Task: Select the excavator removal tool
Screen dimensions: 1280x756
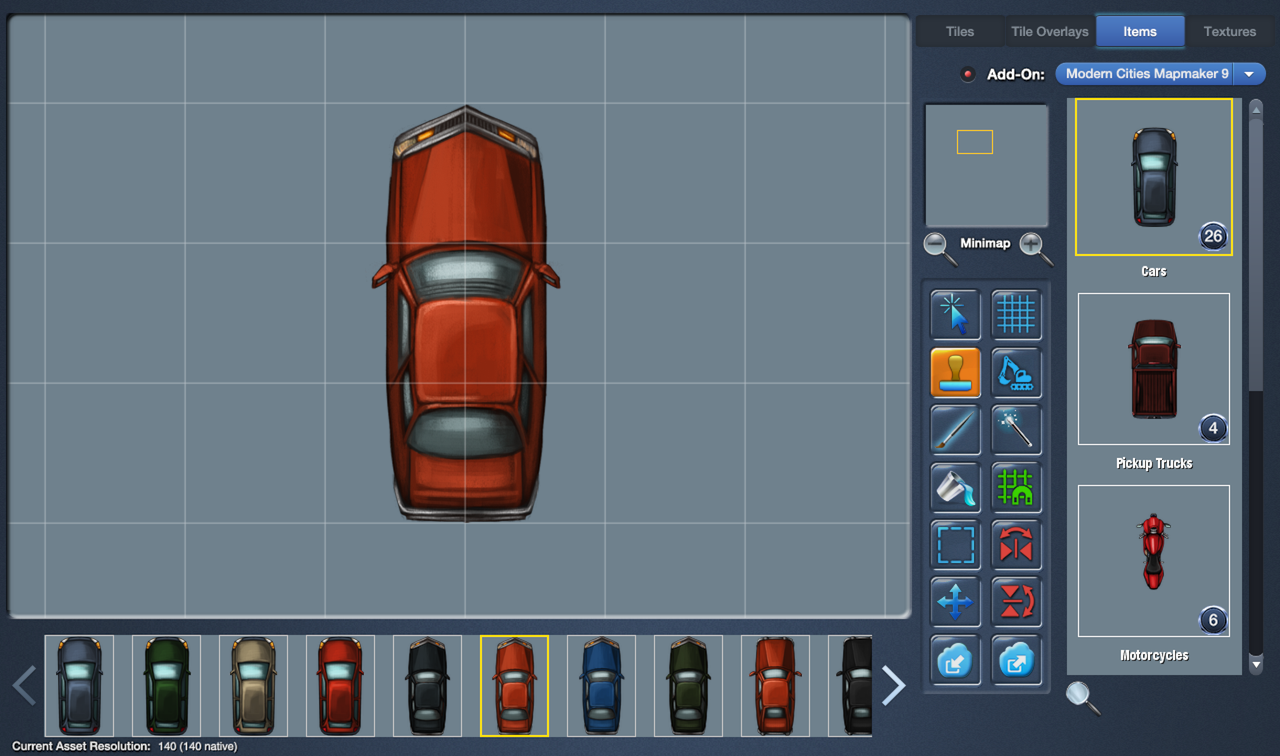Action: click(1016, 373)
